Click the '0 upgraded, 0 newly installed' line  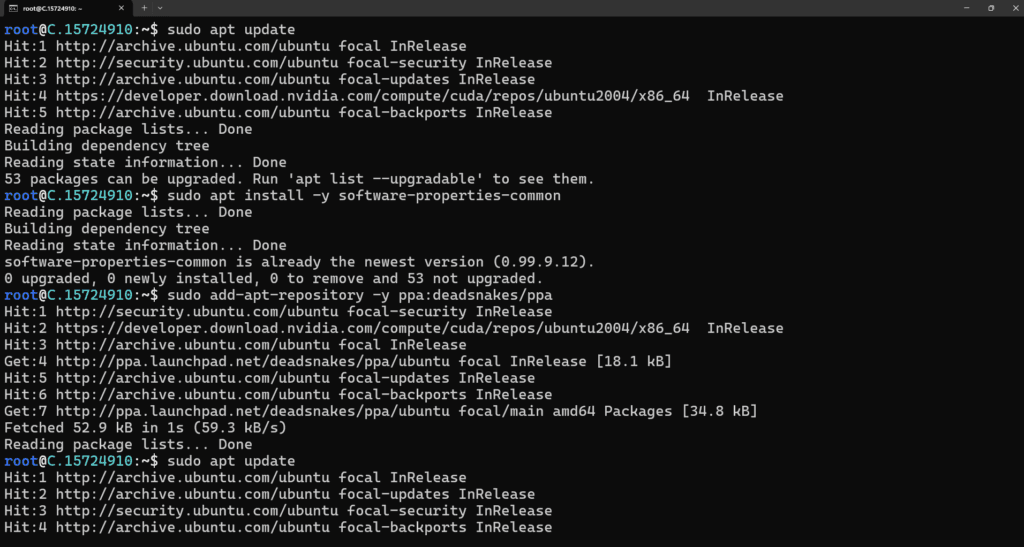[272, 278]
